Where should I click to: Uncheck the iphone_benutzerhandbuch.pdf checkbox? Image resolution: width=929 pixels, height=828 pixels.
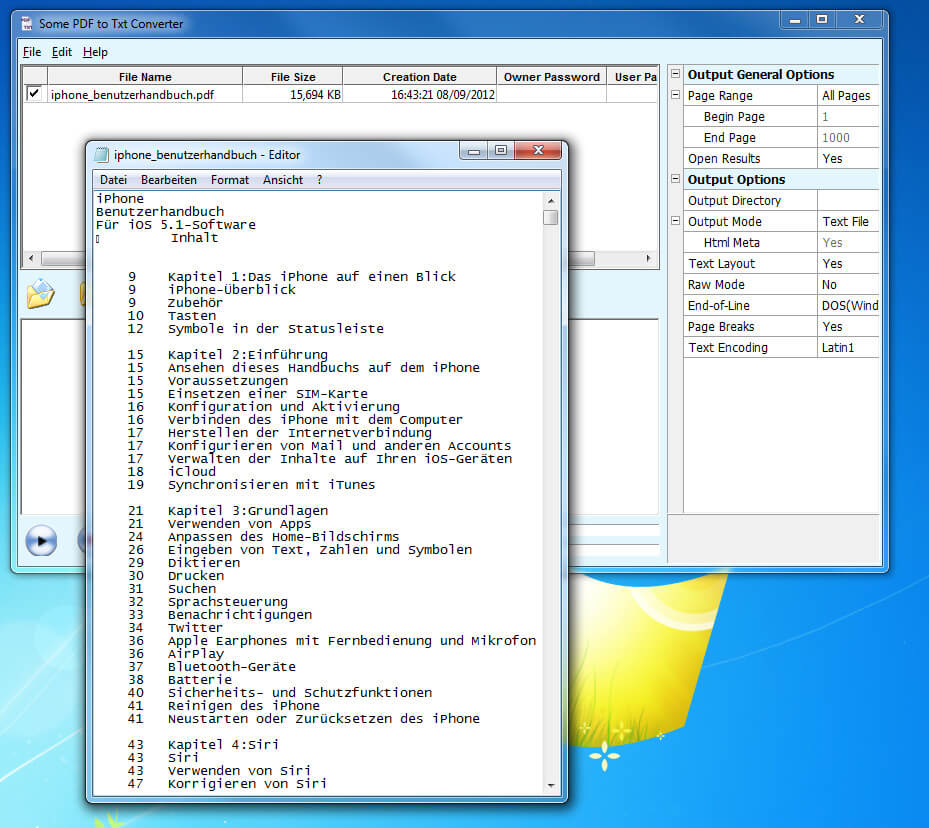(33, 93)
